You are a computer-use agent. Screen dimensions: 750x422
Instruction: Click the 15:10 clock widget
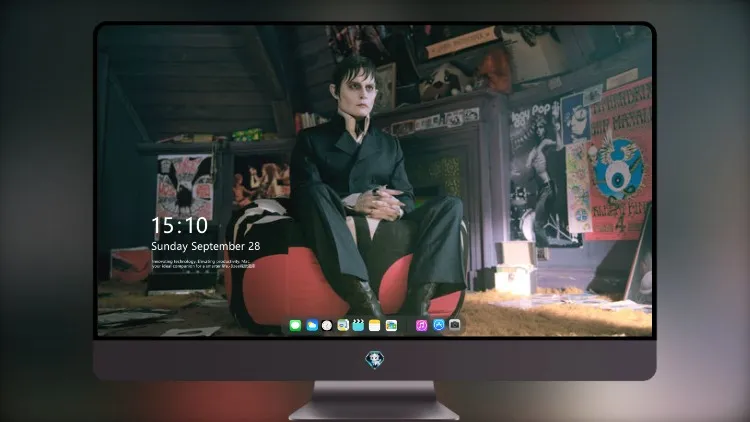[179, 225]
